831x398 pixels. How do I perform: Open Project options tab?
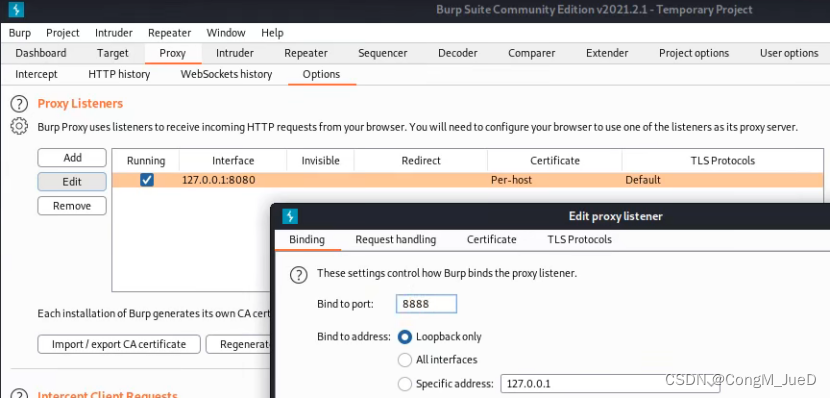(x=694, y=53)
